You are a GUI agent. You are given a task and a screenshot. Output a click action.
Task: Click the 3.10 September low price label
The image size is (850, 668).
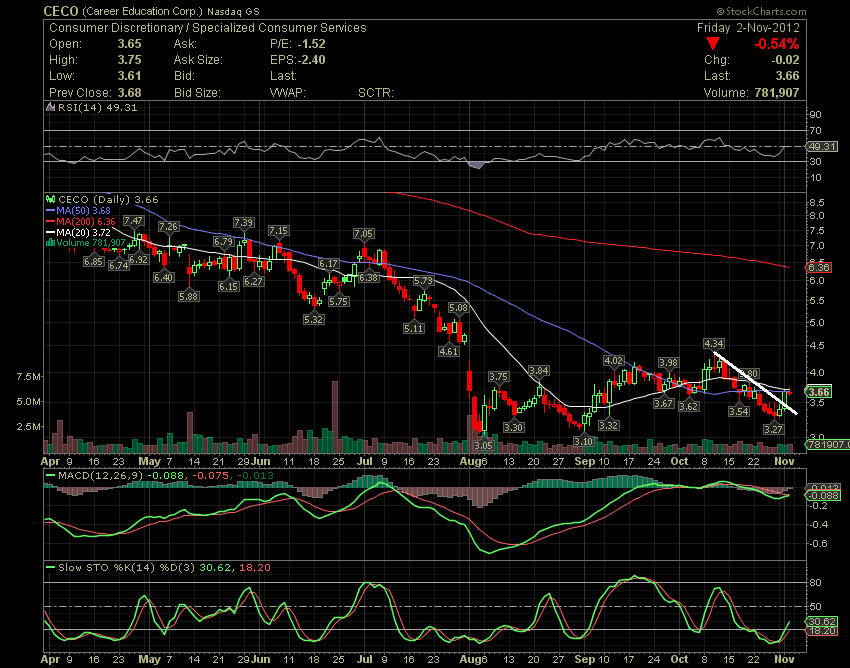(583, 441)
